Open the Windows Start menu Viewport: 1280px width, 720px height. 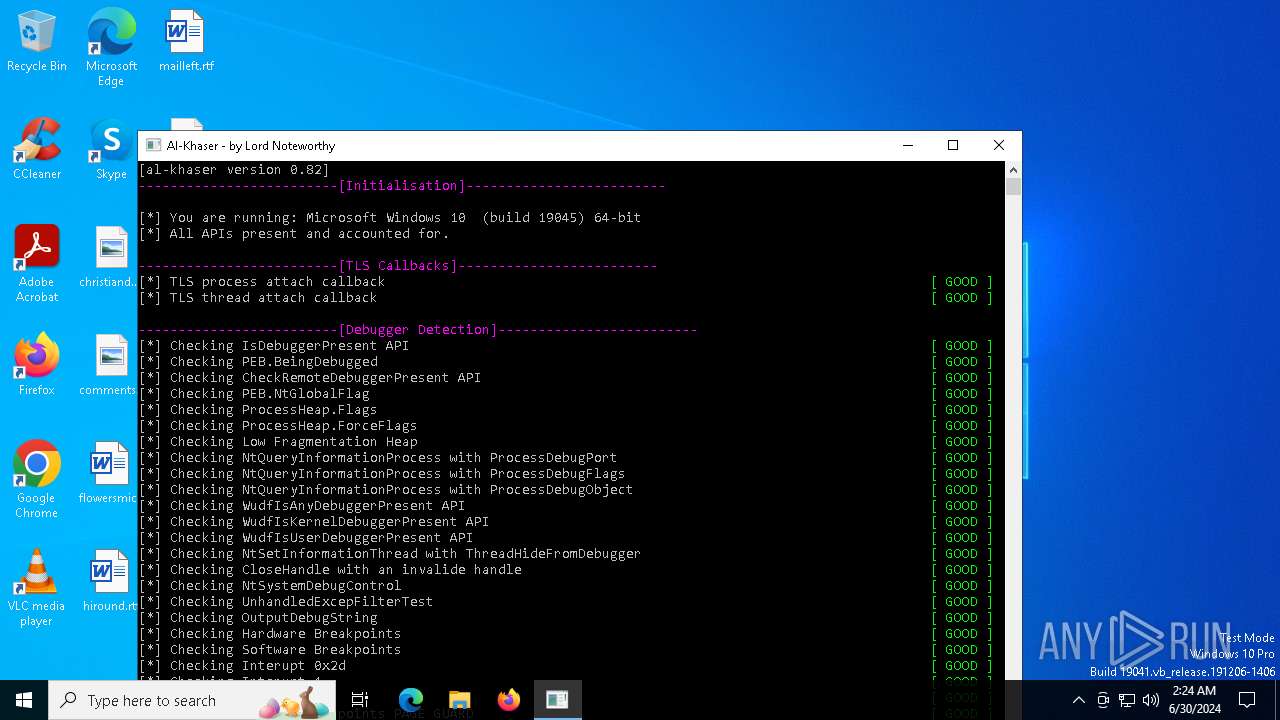24,700
